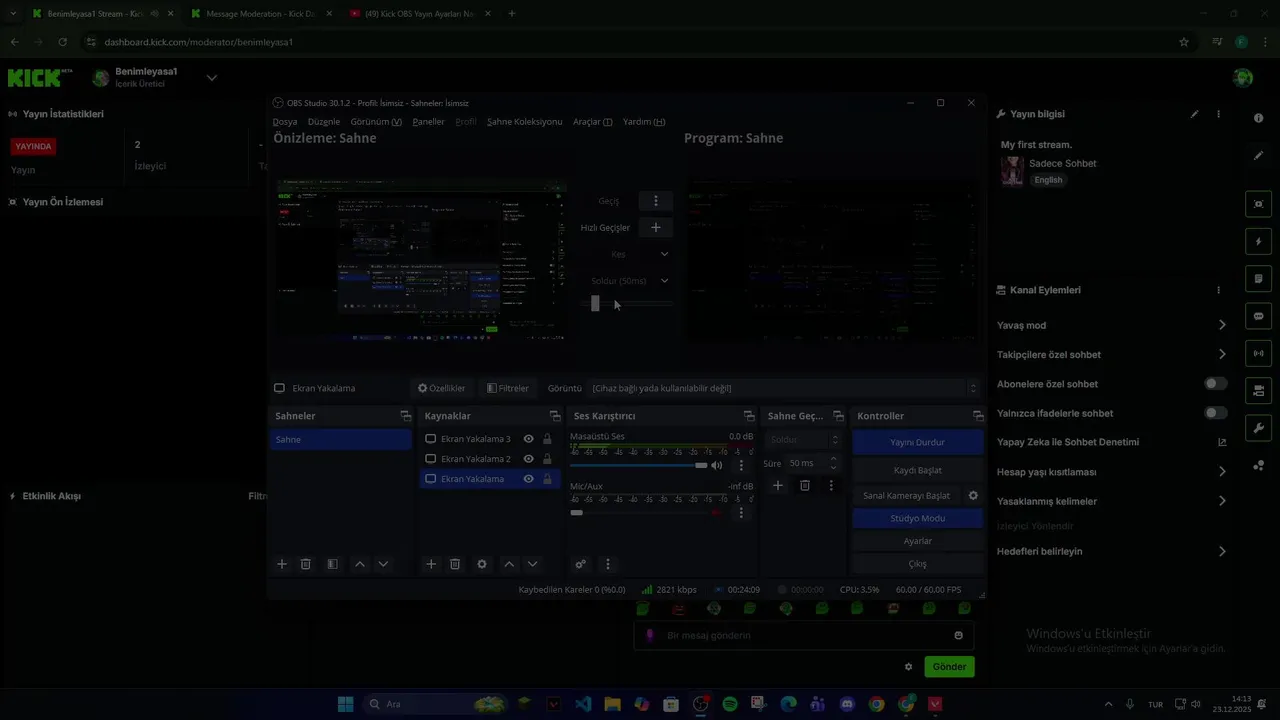Add a scene transition plus icon
1280x720 pixels.
777,485
